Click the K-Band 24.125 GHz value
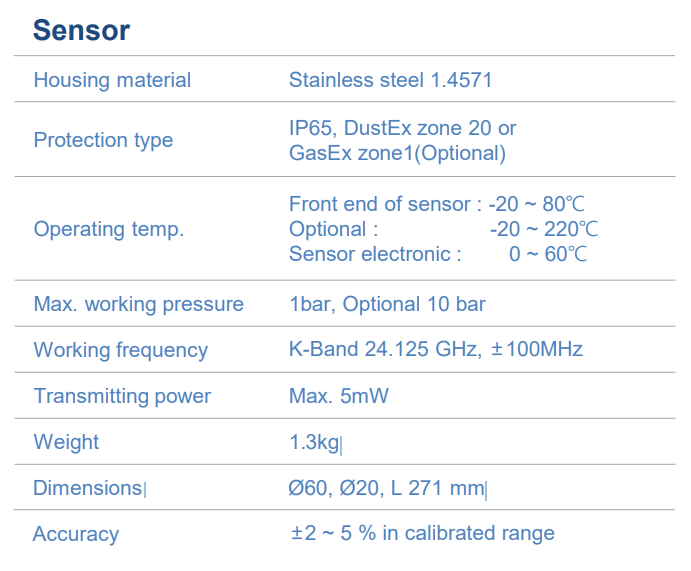691x571 pixels. [x=435, y=349]
